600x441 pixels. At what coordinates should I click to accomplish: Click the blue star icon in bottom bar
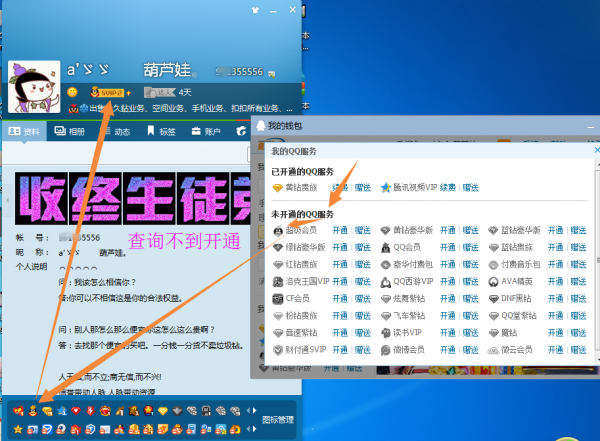coord(62,411)
